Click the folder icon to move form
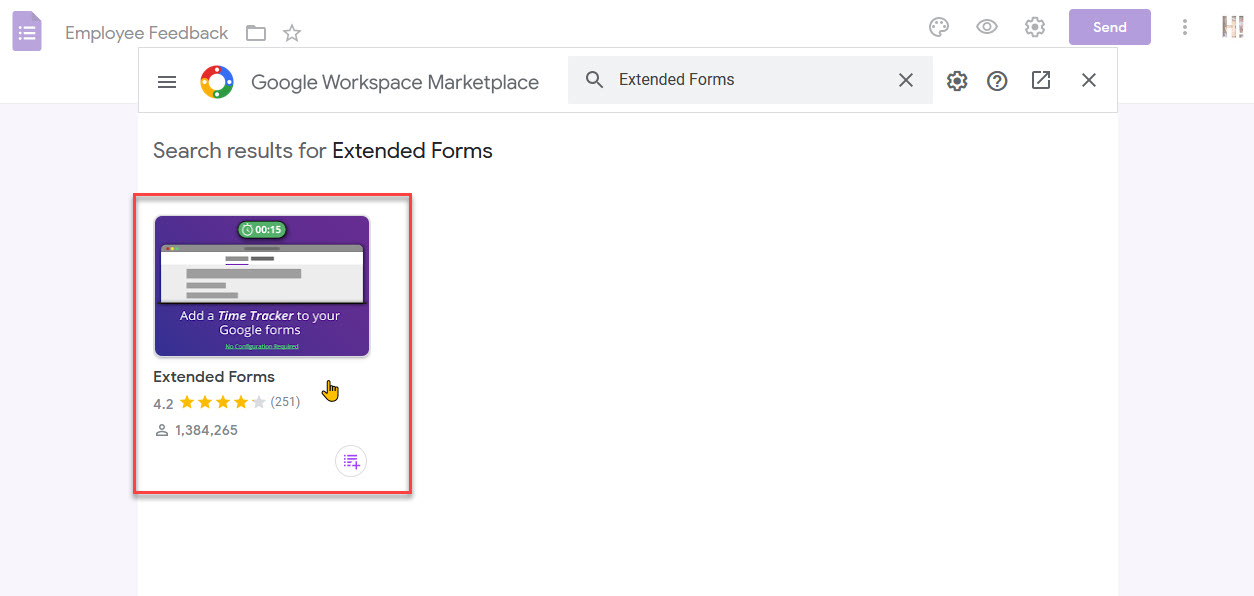Screen dimensions: 1254x596 click(x=256, y=32)
